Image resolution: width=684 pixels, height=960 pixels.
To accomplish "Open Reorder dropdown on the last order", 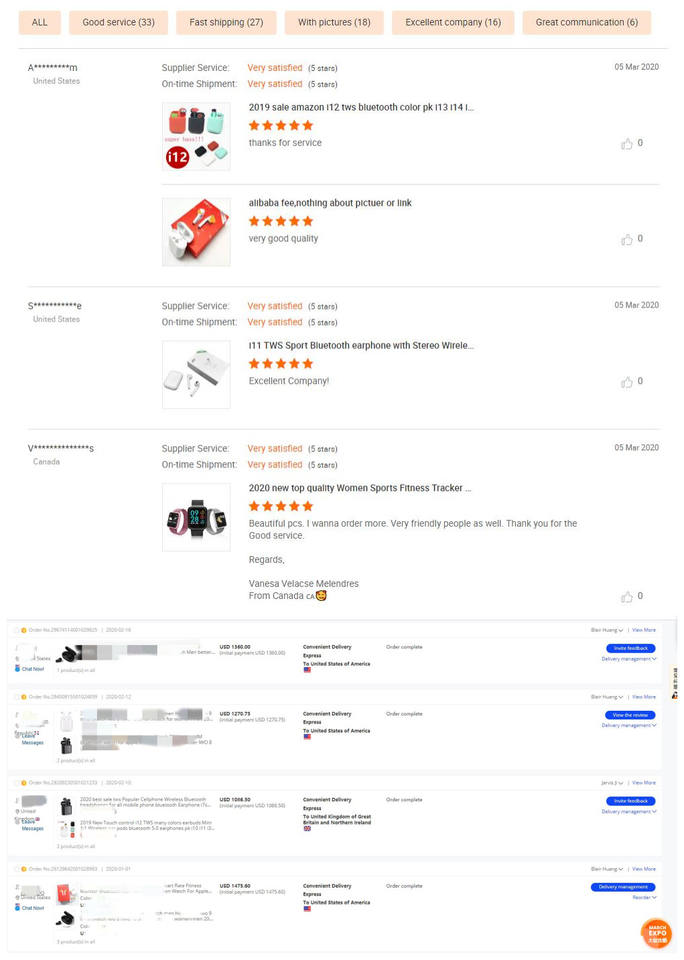I will (643, 897).
